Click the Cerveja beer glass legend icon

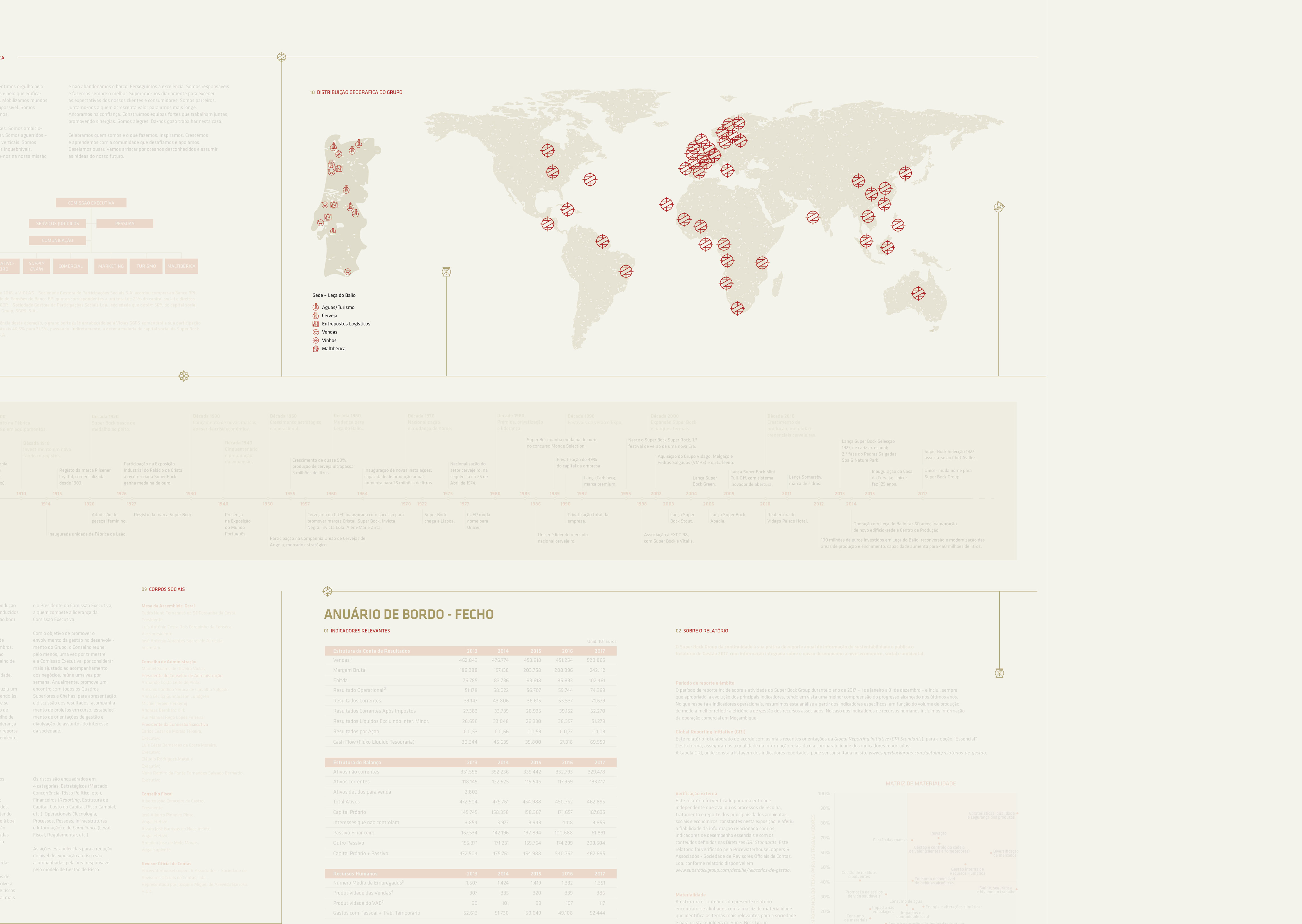click(316, 316)
